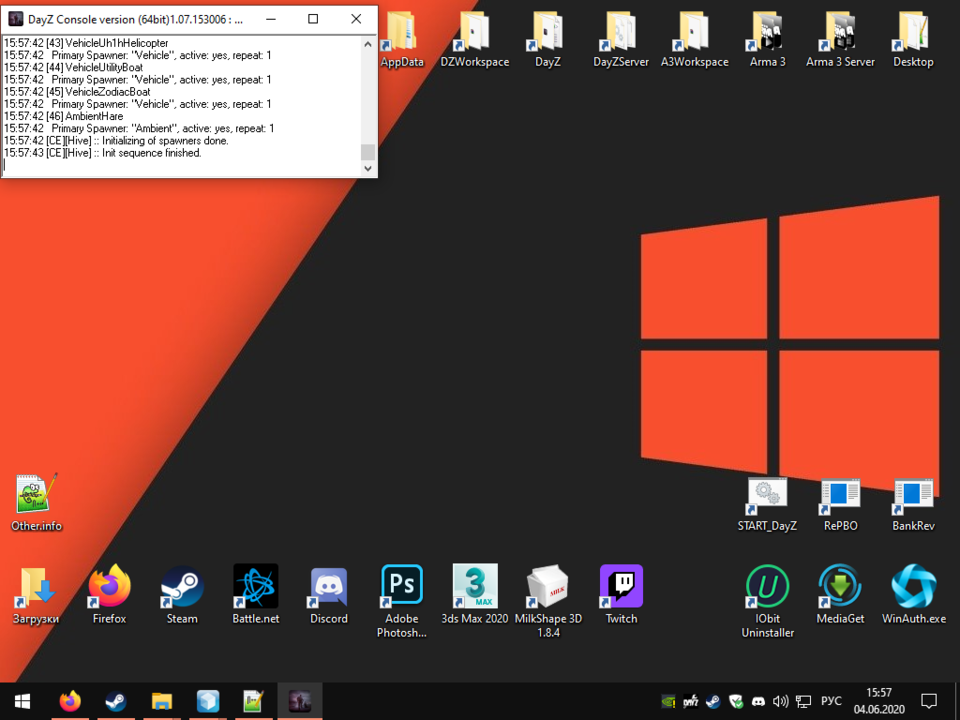Viewport: 960px width, 720px height.
Task: Select the Twitch desktop shortcut
Action: coord(621,594)
